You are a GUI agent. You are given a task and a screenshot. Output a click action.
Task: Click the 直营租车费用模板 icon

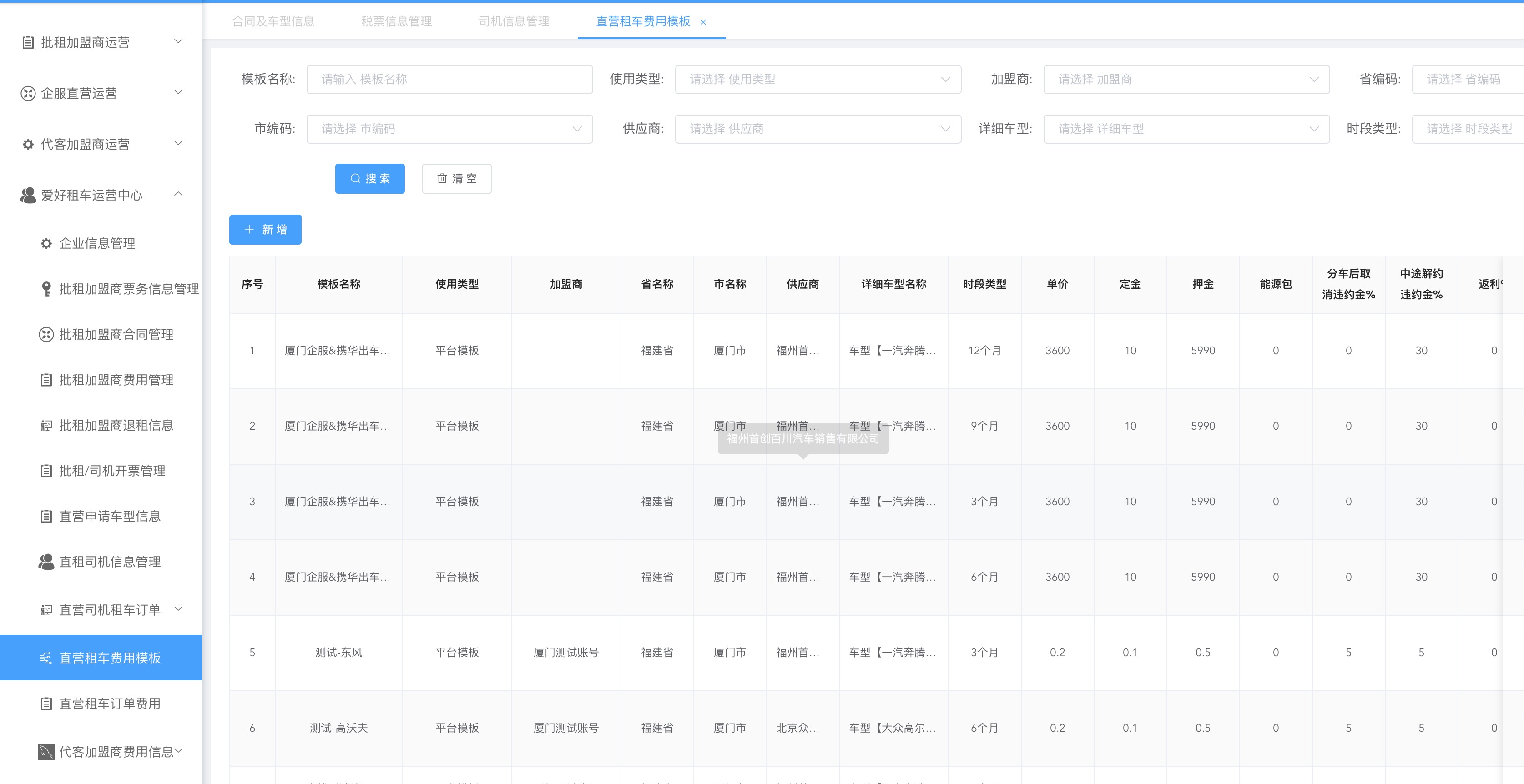click(46, 658)
